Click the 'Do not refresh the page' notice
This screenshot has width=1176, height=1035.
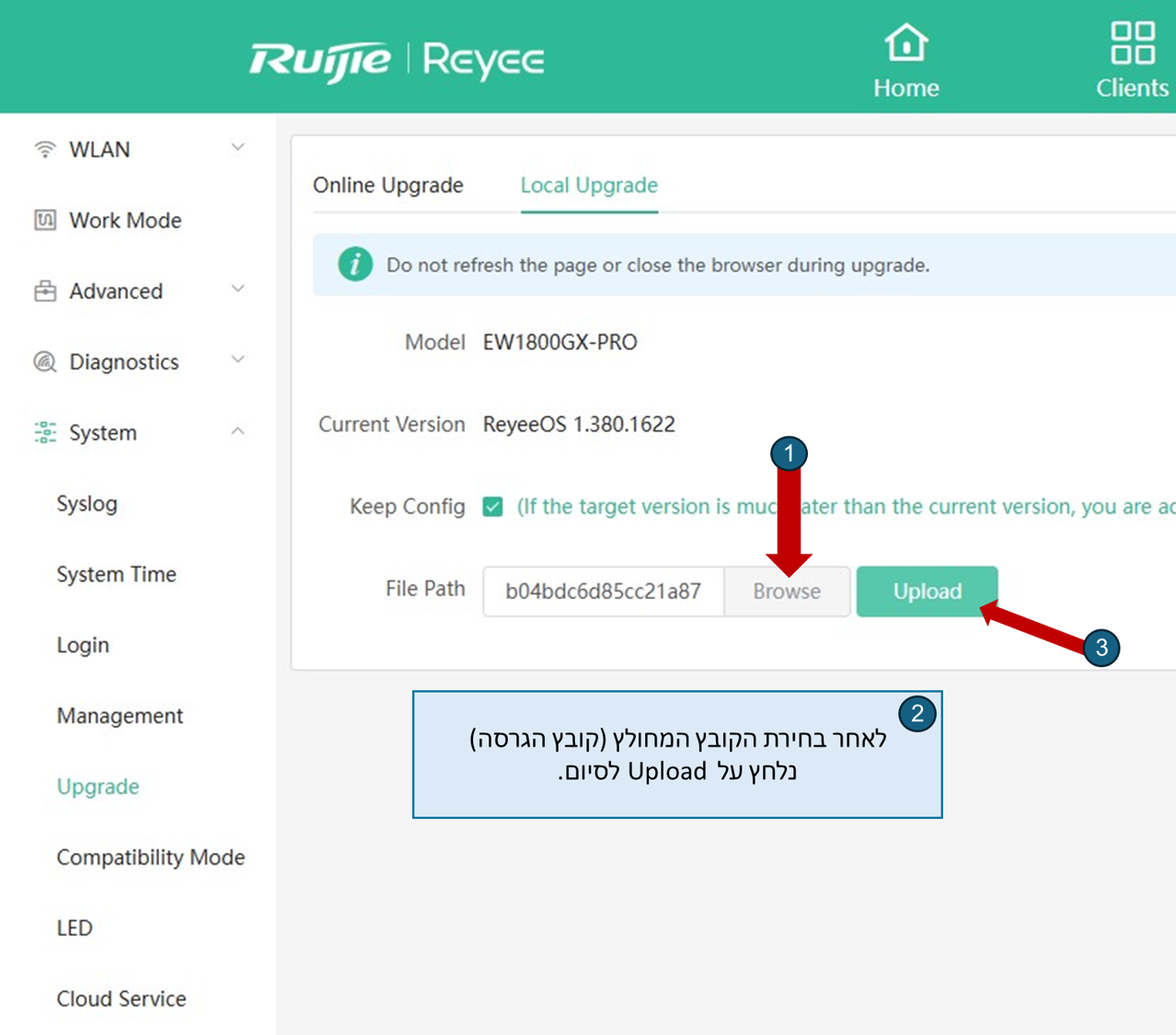[658, 265]
